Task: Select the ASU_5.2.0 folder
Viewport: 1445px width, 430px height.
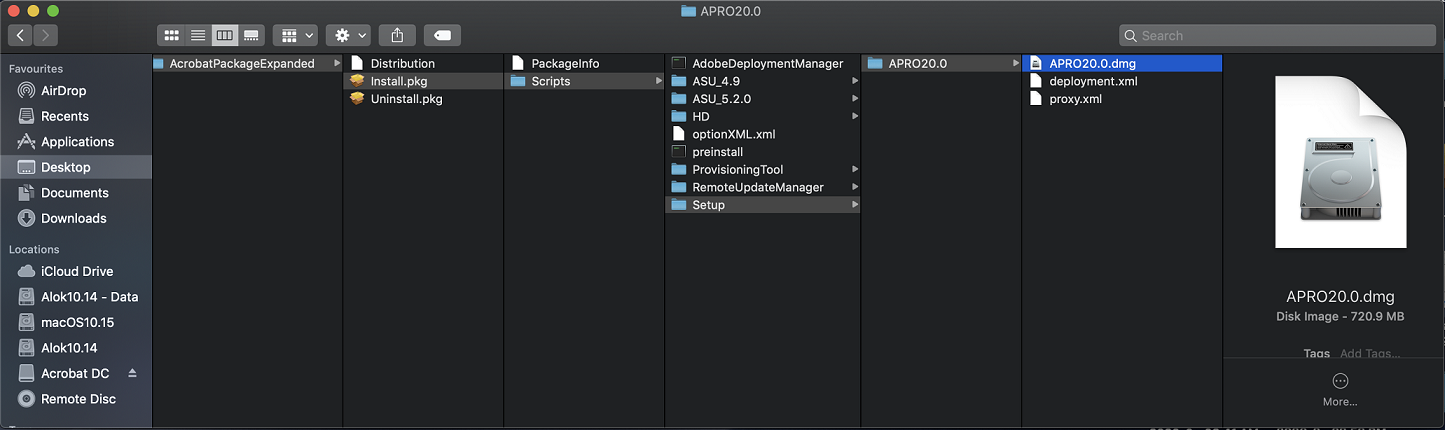Action: coord(763,99)
